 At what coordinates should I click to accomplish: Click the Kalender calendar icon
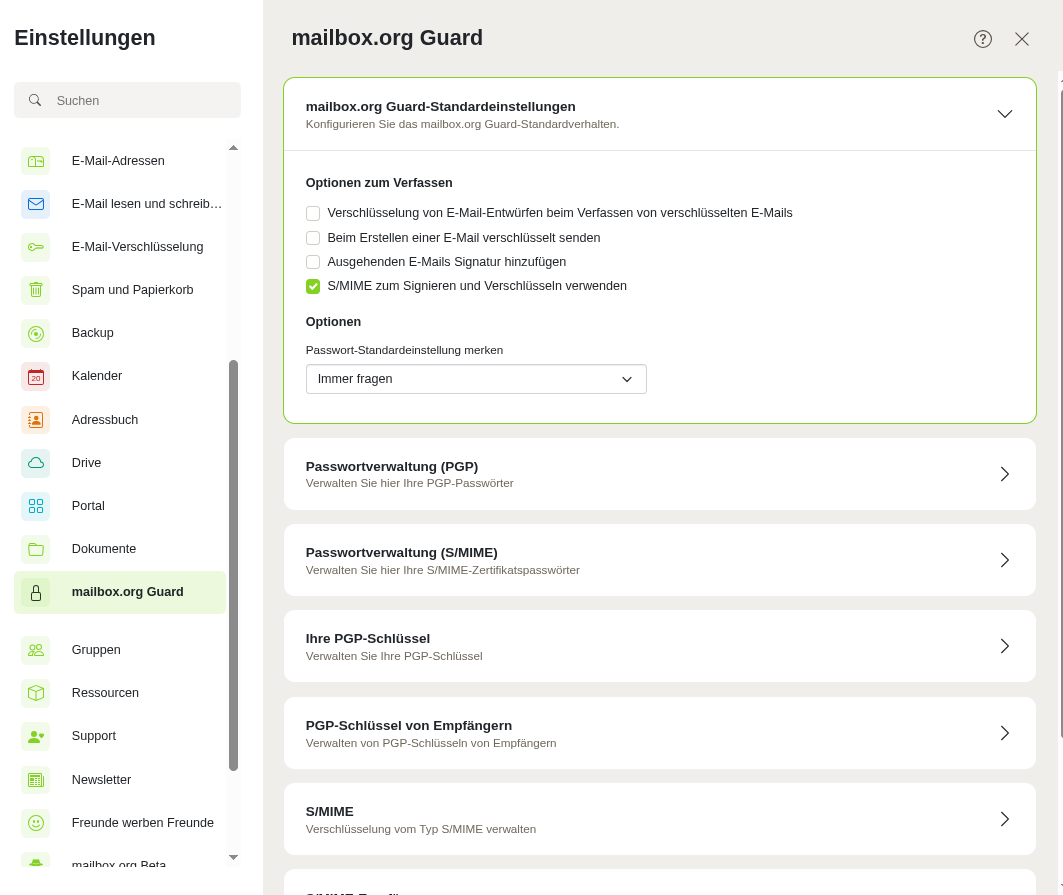pos(36,376)
